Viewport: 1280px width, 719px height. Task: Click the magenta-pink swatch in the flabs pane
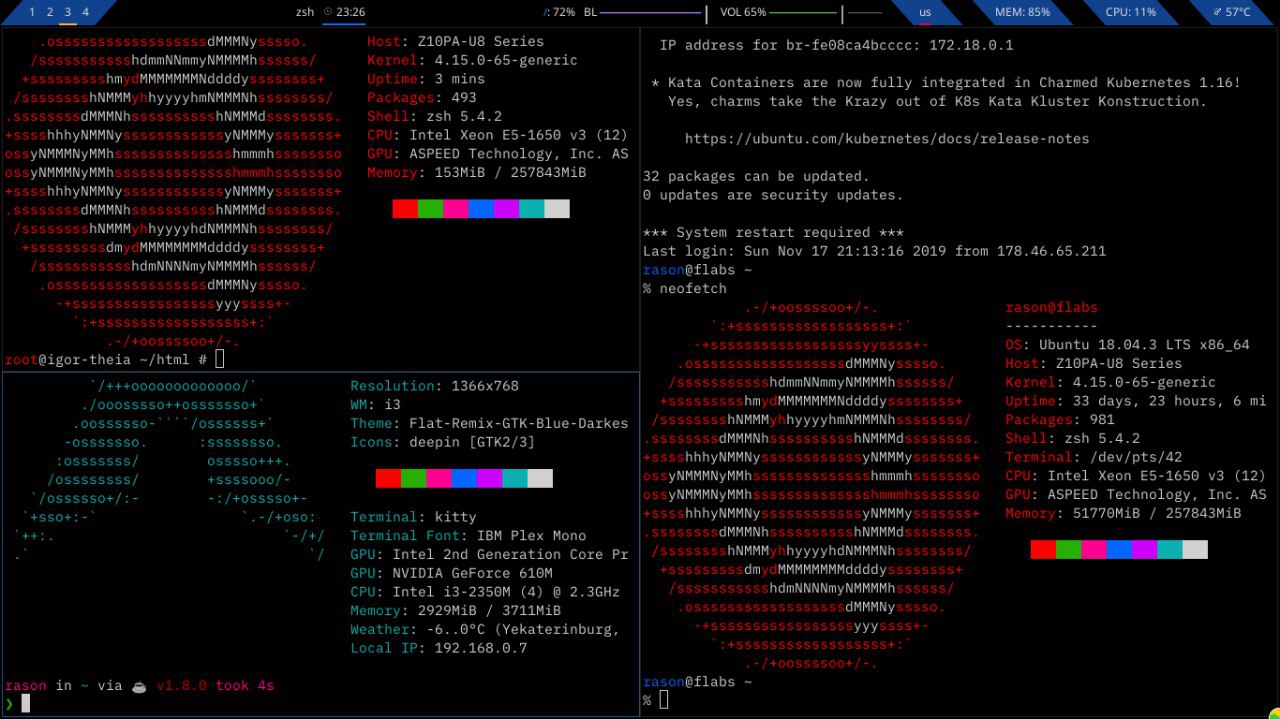pyautogui.click(x=1094, y=549)
